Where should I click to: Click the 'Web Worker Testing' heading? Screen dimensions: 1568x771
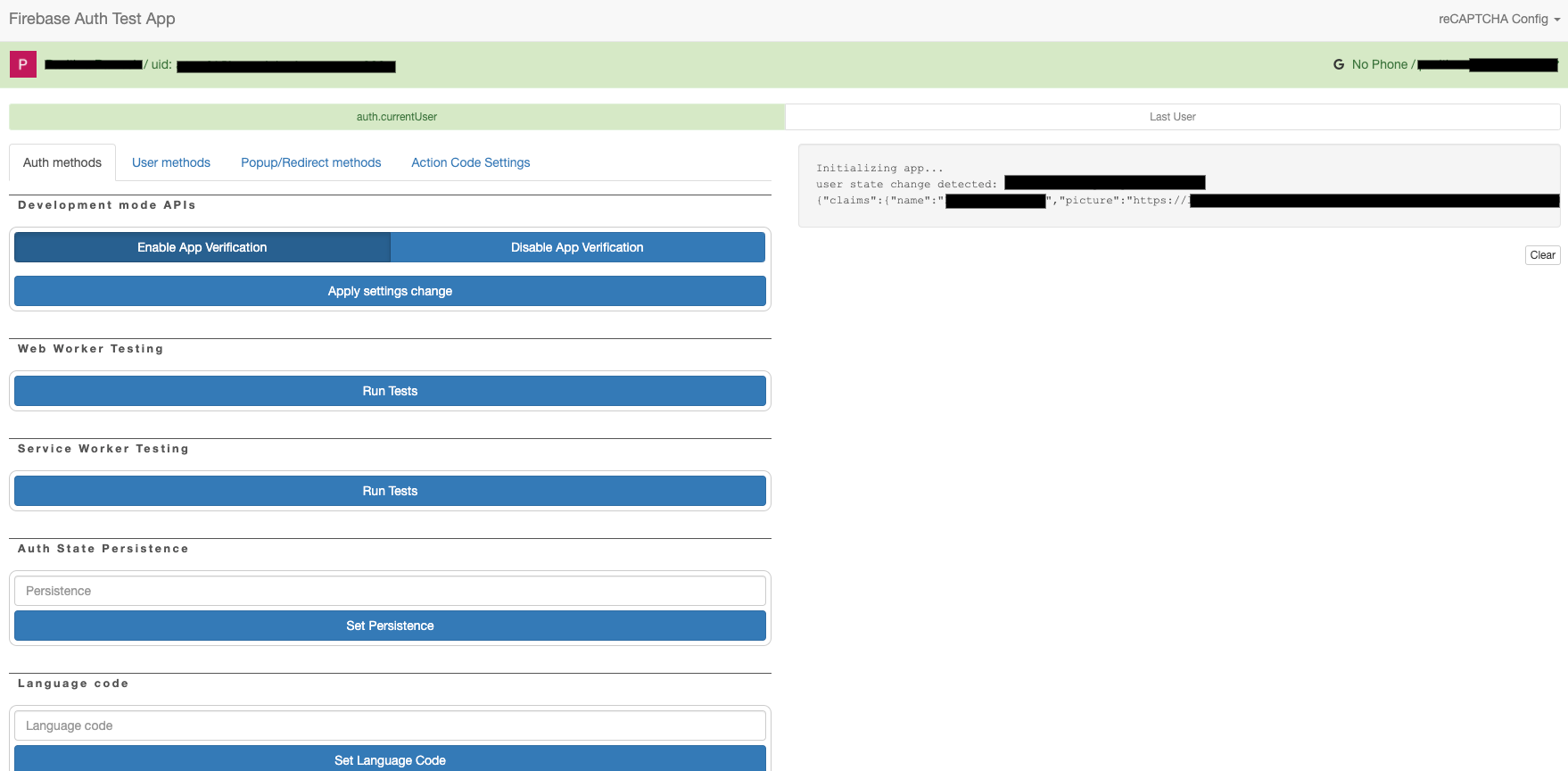91,349
